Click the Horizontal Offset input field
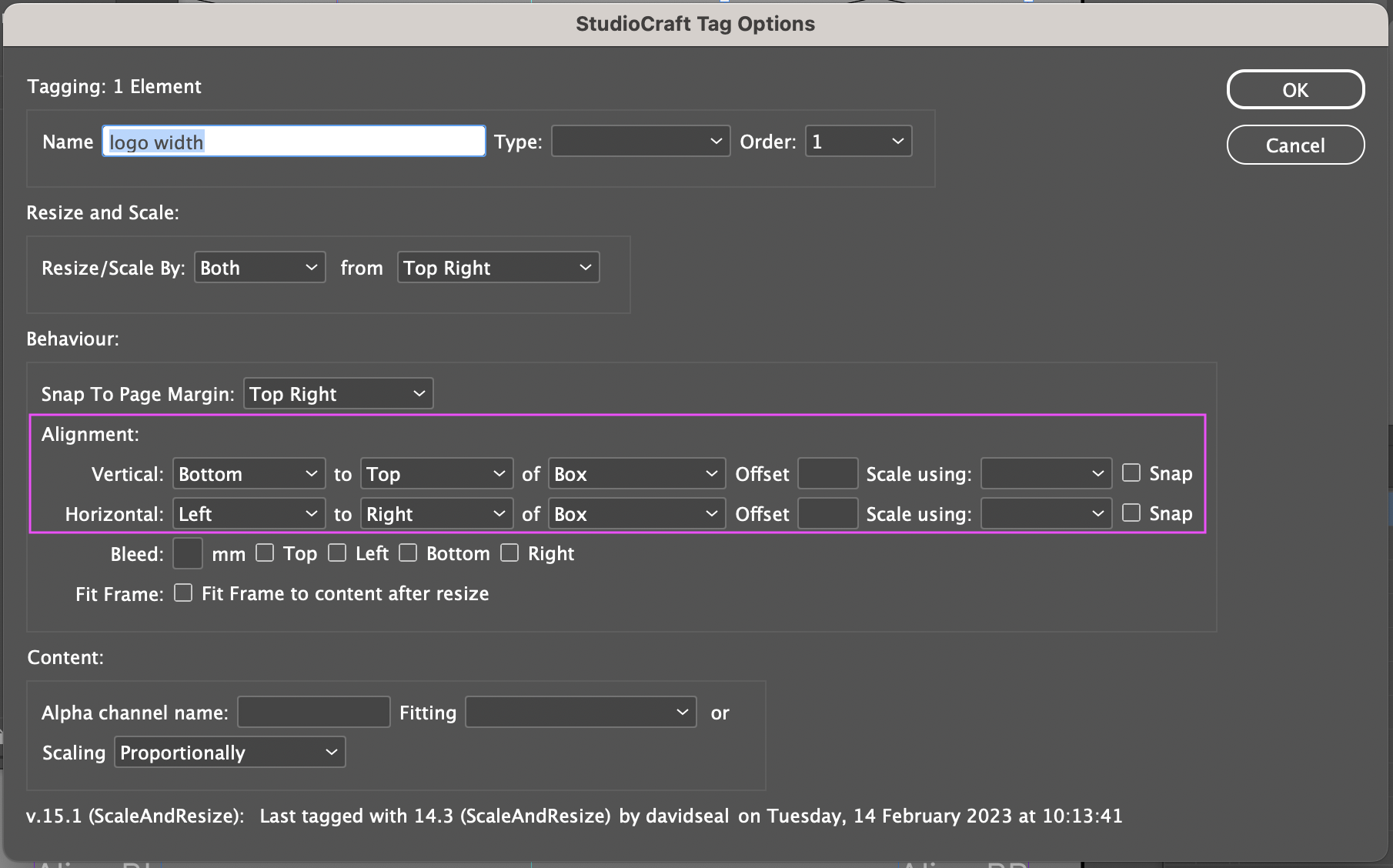 coord(827,514)
